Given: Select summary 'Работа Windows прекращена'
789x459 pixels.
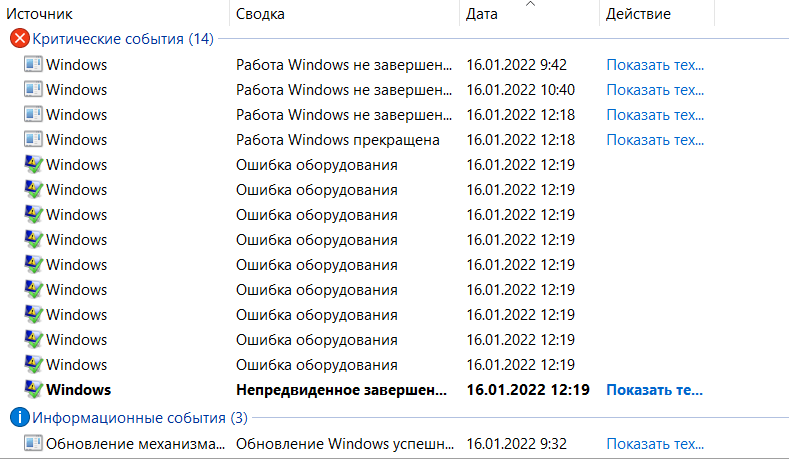Looking at the screenshot, I should click(x=338, y=139).
